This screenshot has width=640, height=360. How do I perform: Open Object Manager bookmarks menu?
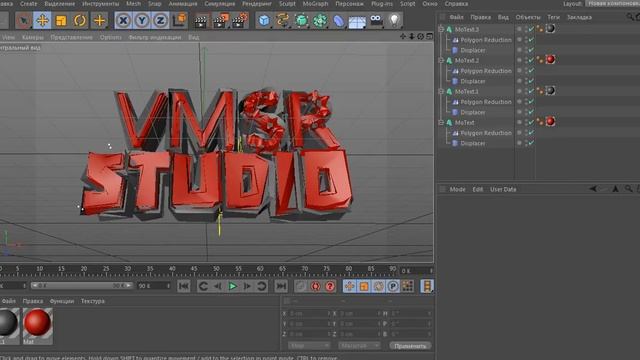[579, 18]
